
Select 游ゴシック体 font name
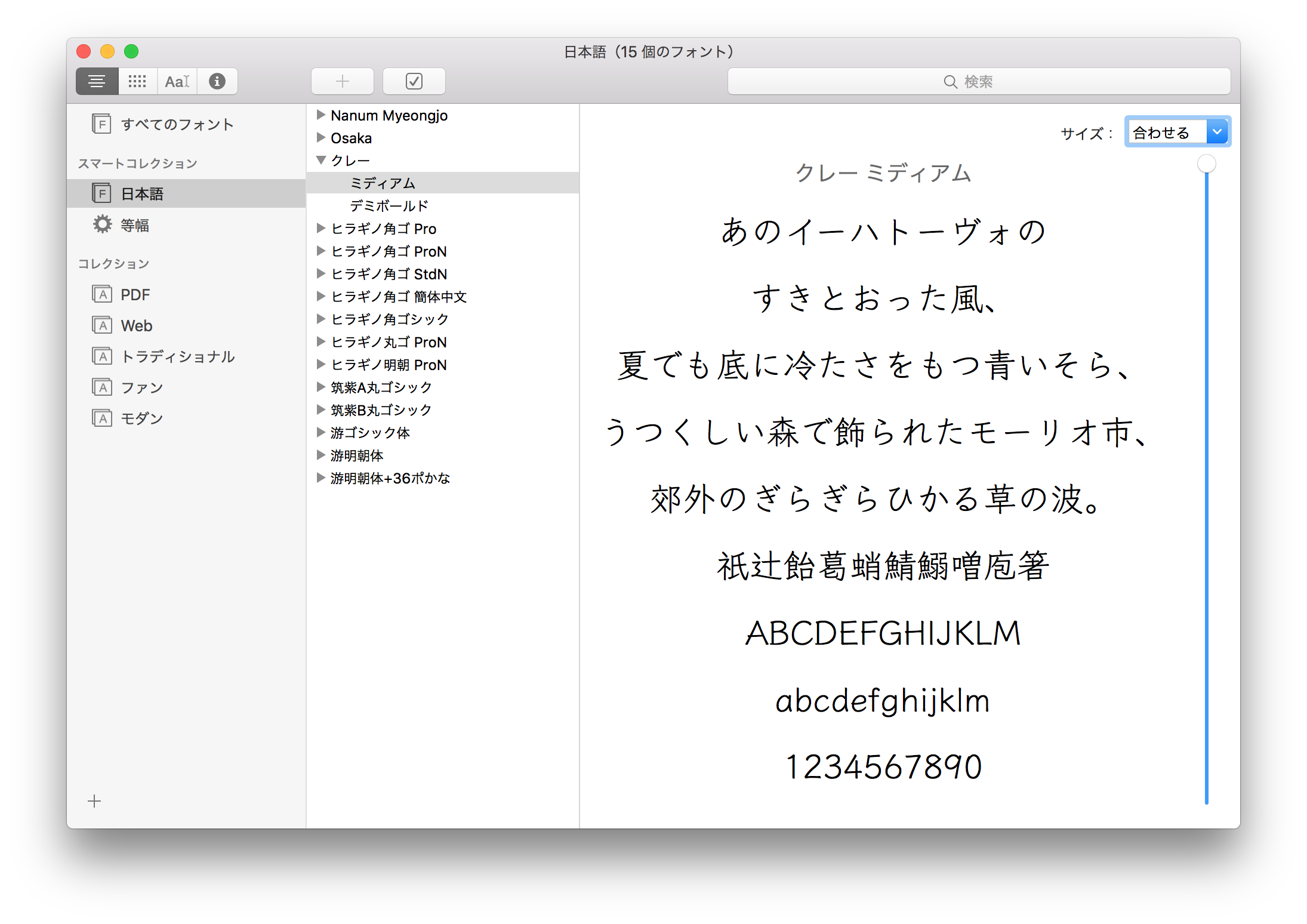[x=370, y=433]
